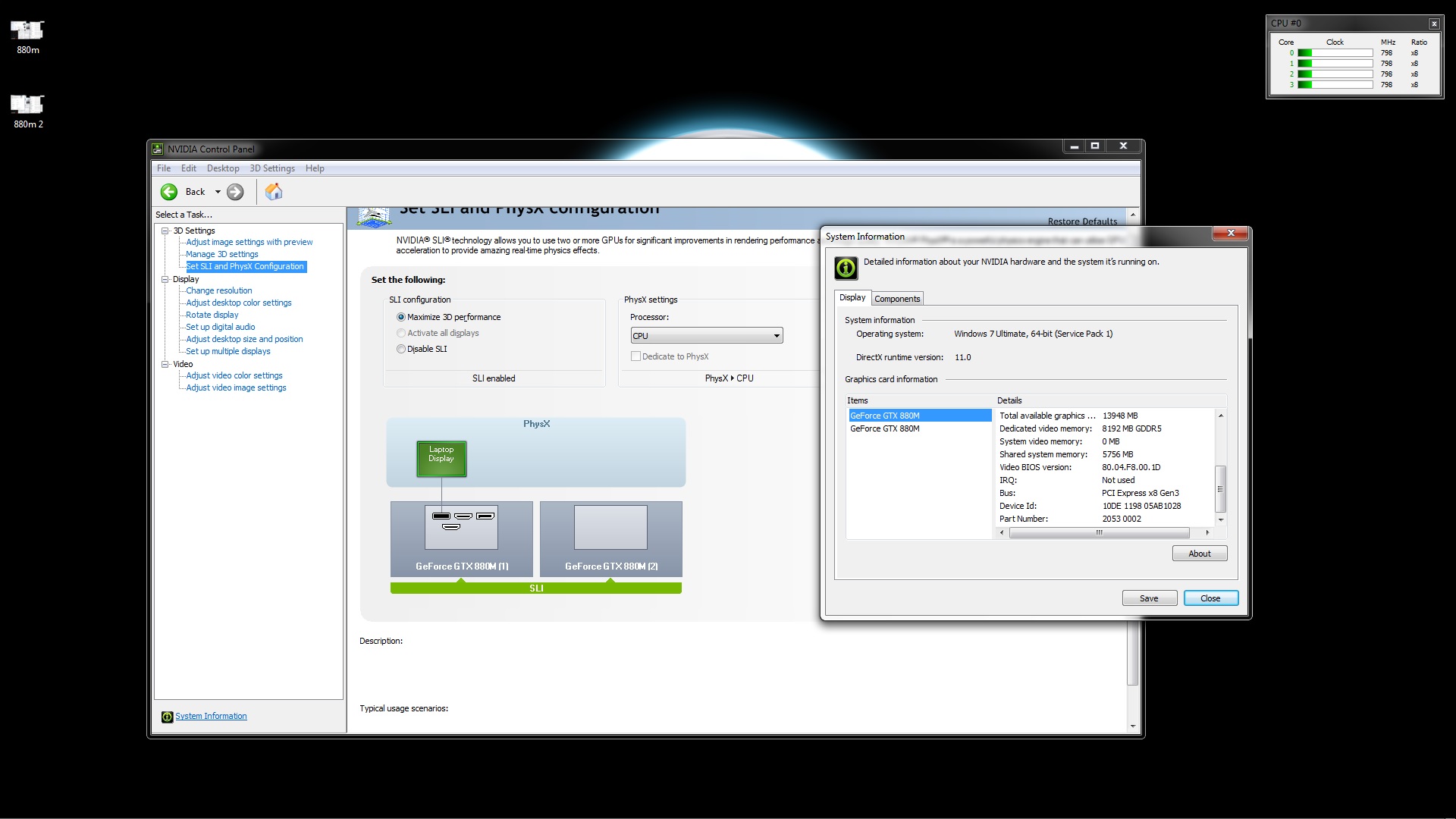This screenshot has width=1456, height=819.
Task: Select Adjust video image settings
Action: [x=237, y=388]
